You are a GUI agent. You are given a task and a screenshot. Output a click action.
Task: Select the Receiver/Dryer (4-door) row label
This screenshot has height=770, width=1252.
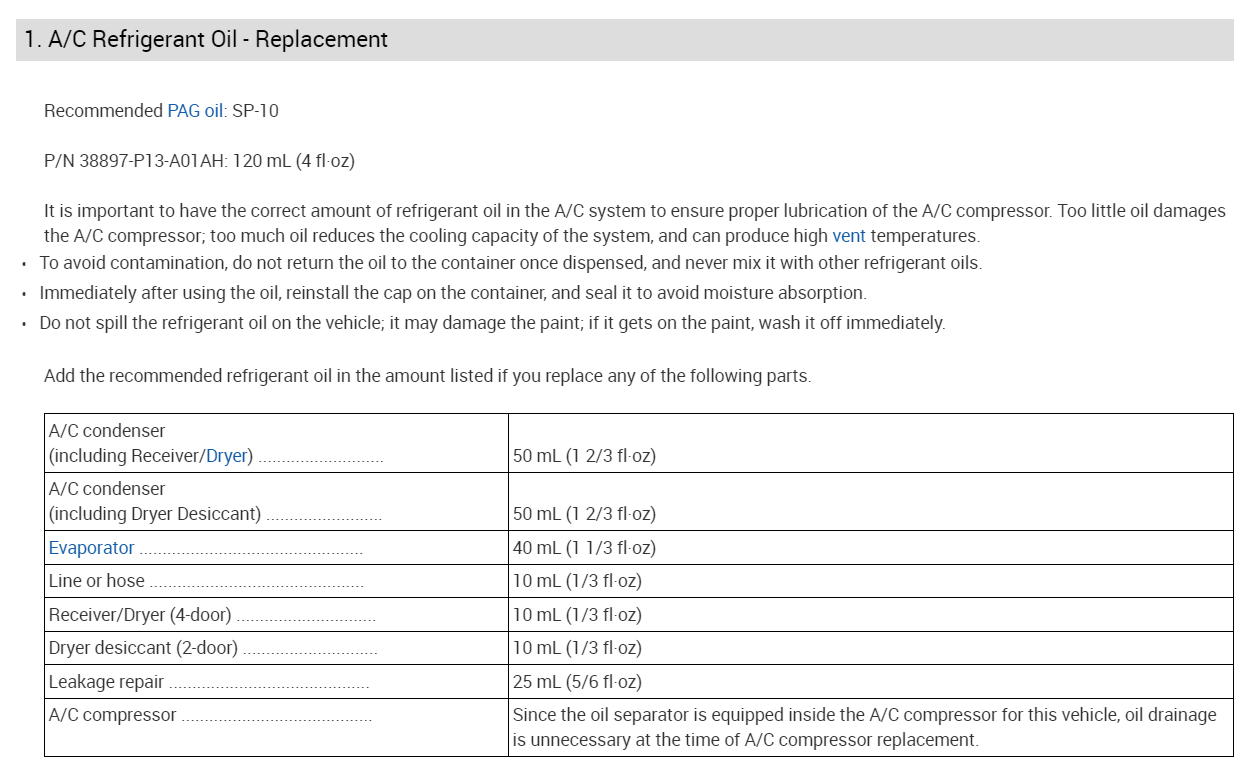[x=140, y=615]
